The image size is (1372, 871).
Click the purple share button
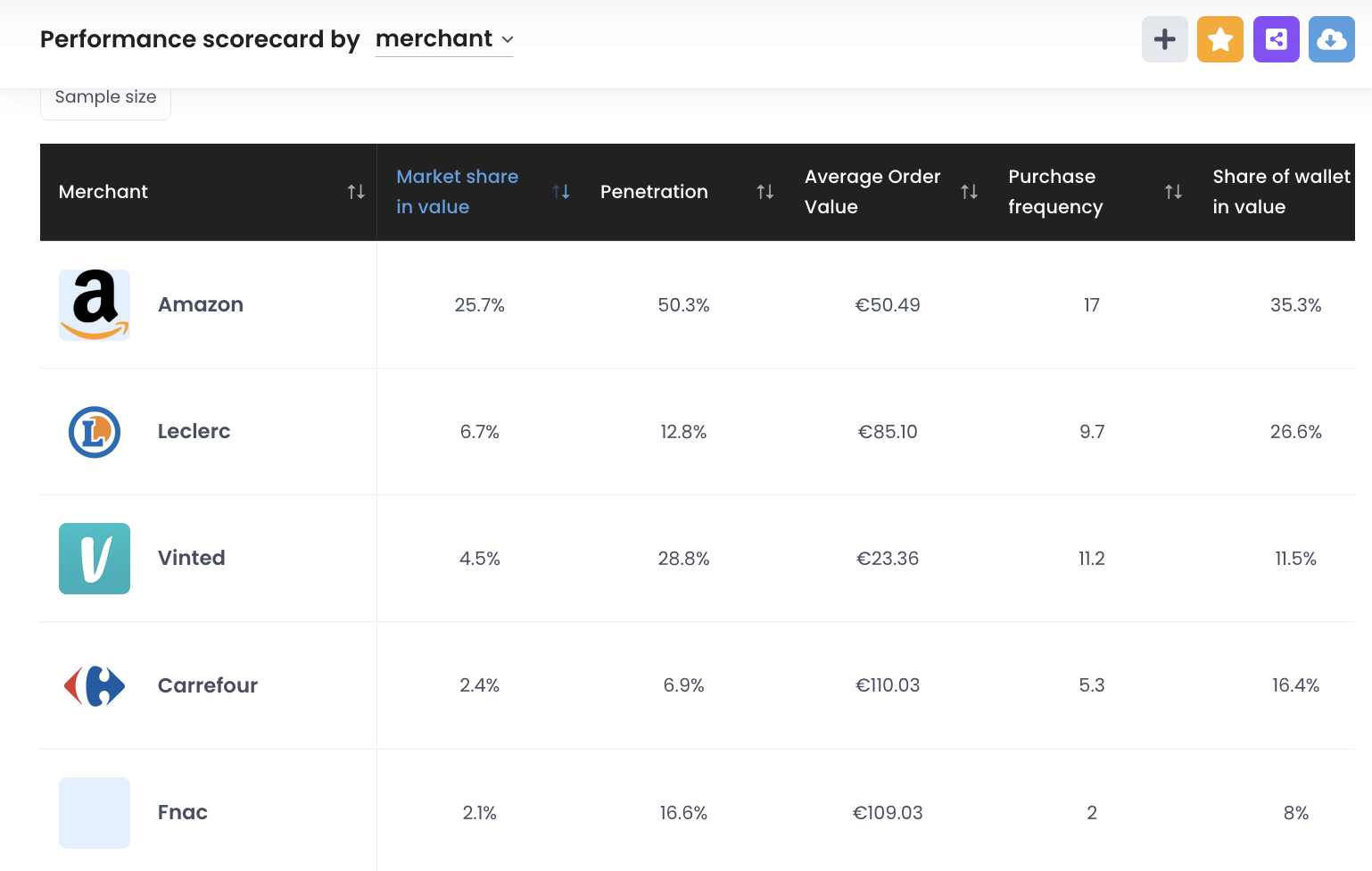1277,39
